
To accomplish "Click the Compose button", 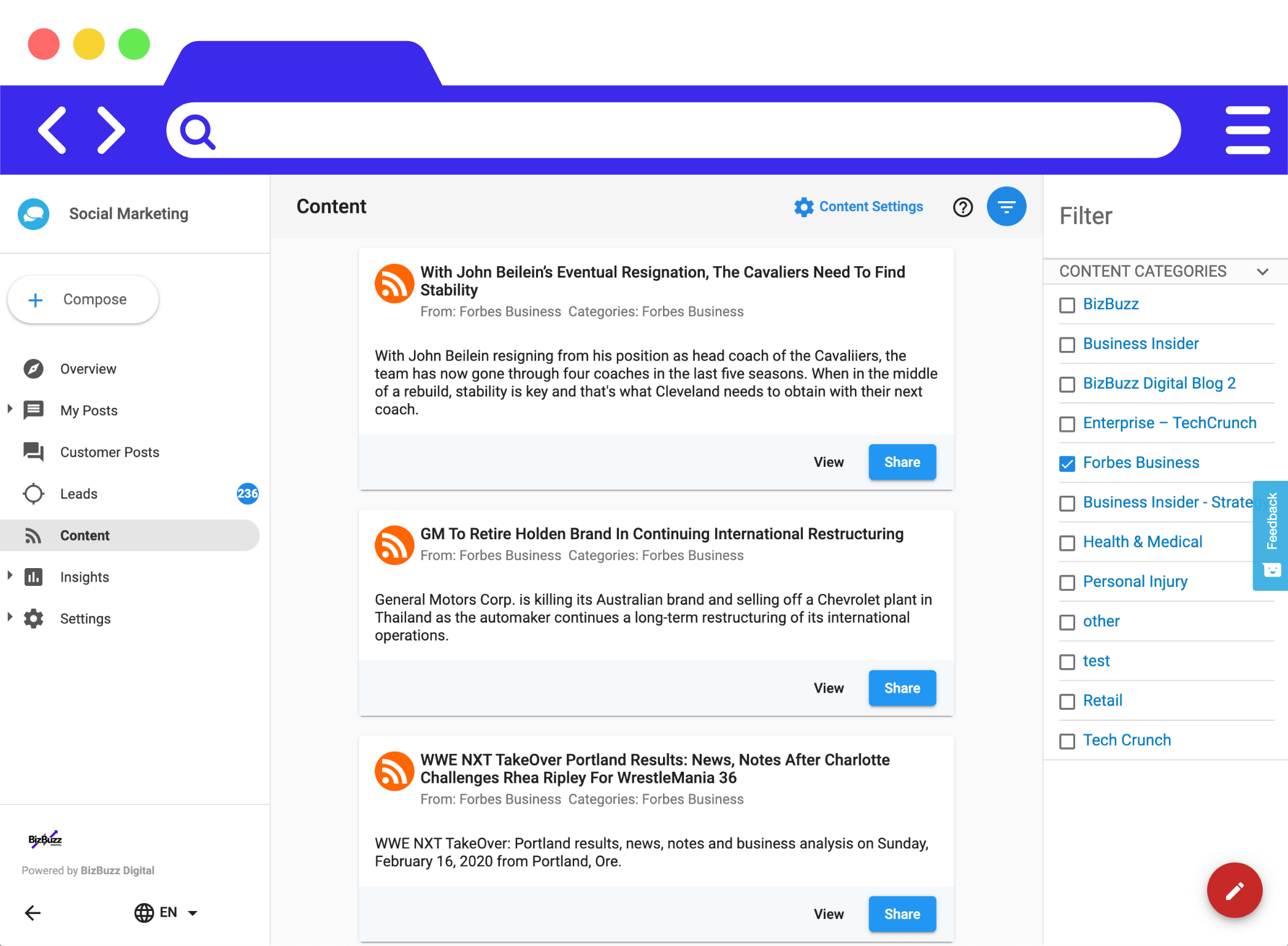I will point(83,299).
